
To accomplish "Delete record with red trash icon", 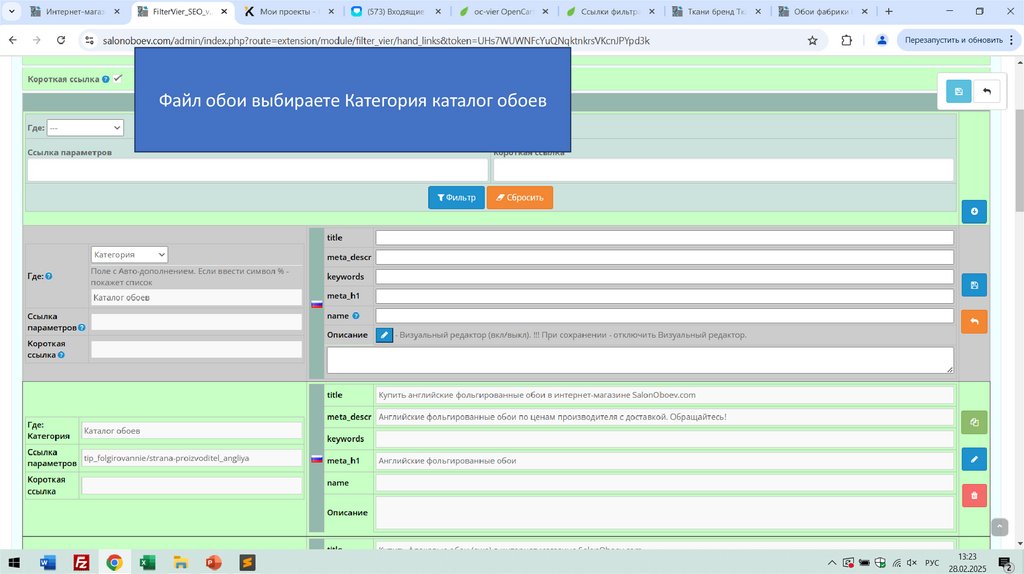I will (x=974, y=495).
